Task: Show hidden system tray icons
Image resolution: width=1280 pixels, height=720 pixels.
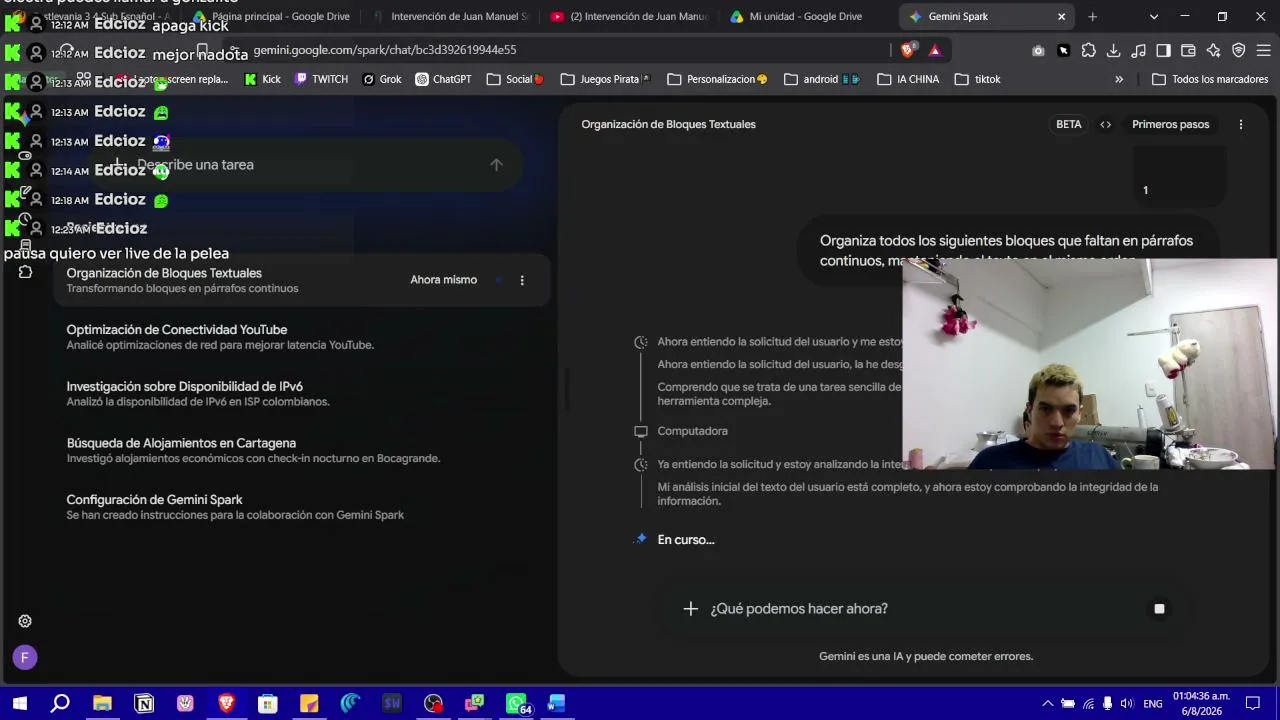Action: tap(1047, 704)
